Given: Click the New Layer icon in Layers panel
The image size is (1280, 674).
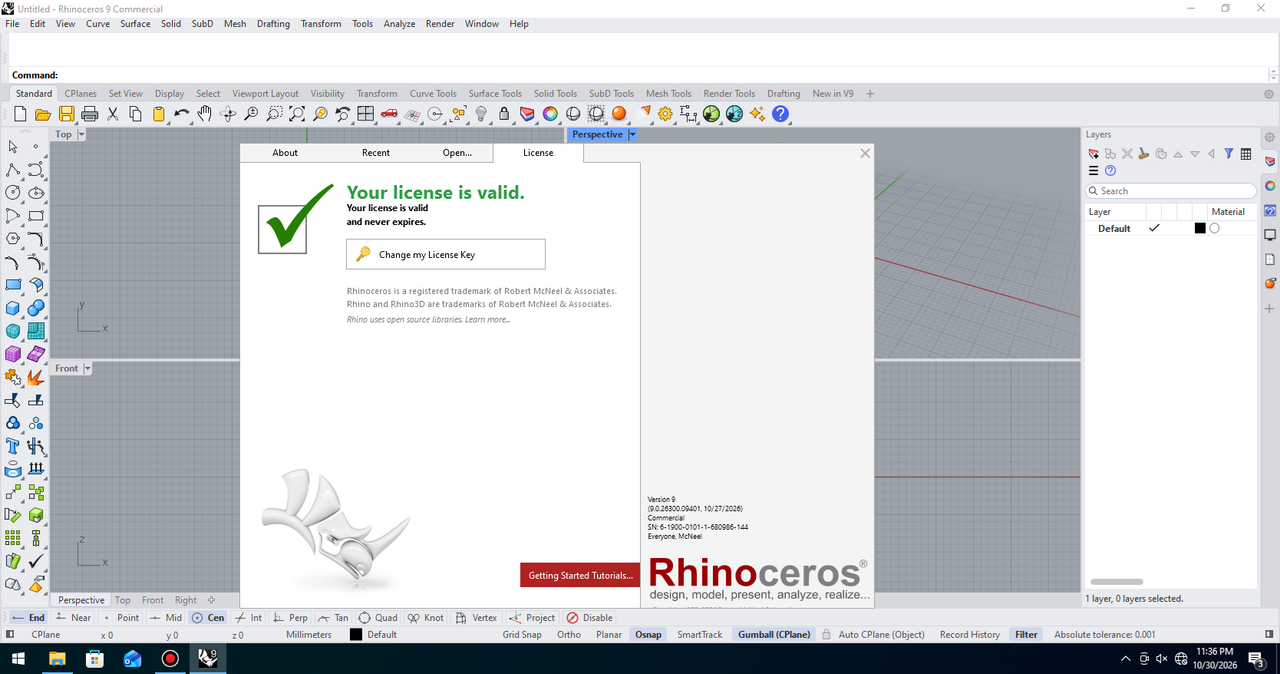Looking at the screenshot, I should (x=1093, y=154).
